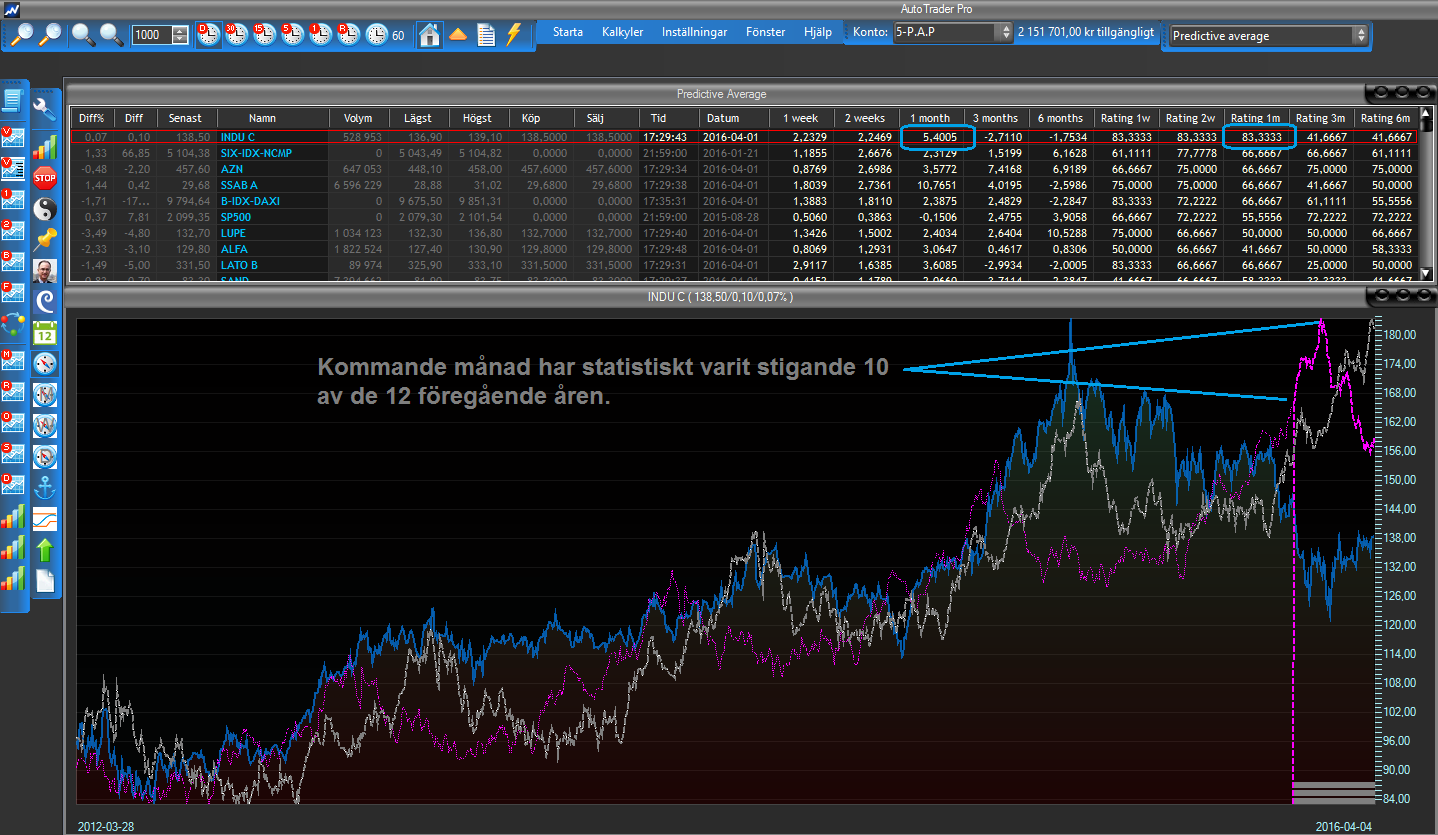Select the SSAB A row

744,185
